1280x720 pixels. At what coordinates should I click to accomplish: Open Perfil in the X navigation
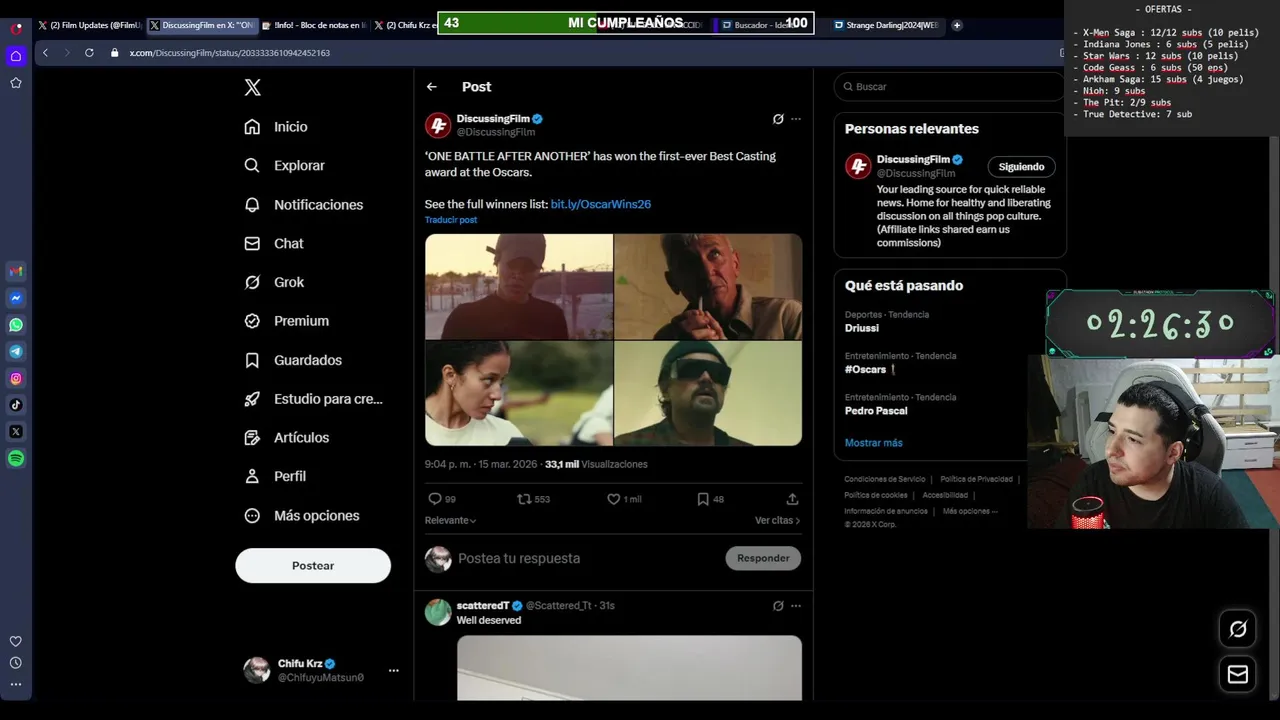275,477
